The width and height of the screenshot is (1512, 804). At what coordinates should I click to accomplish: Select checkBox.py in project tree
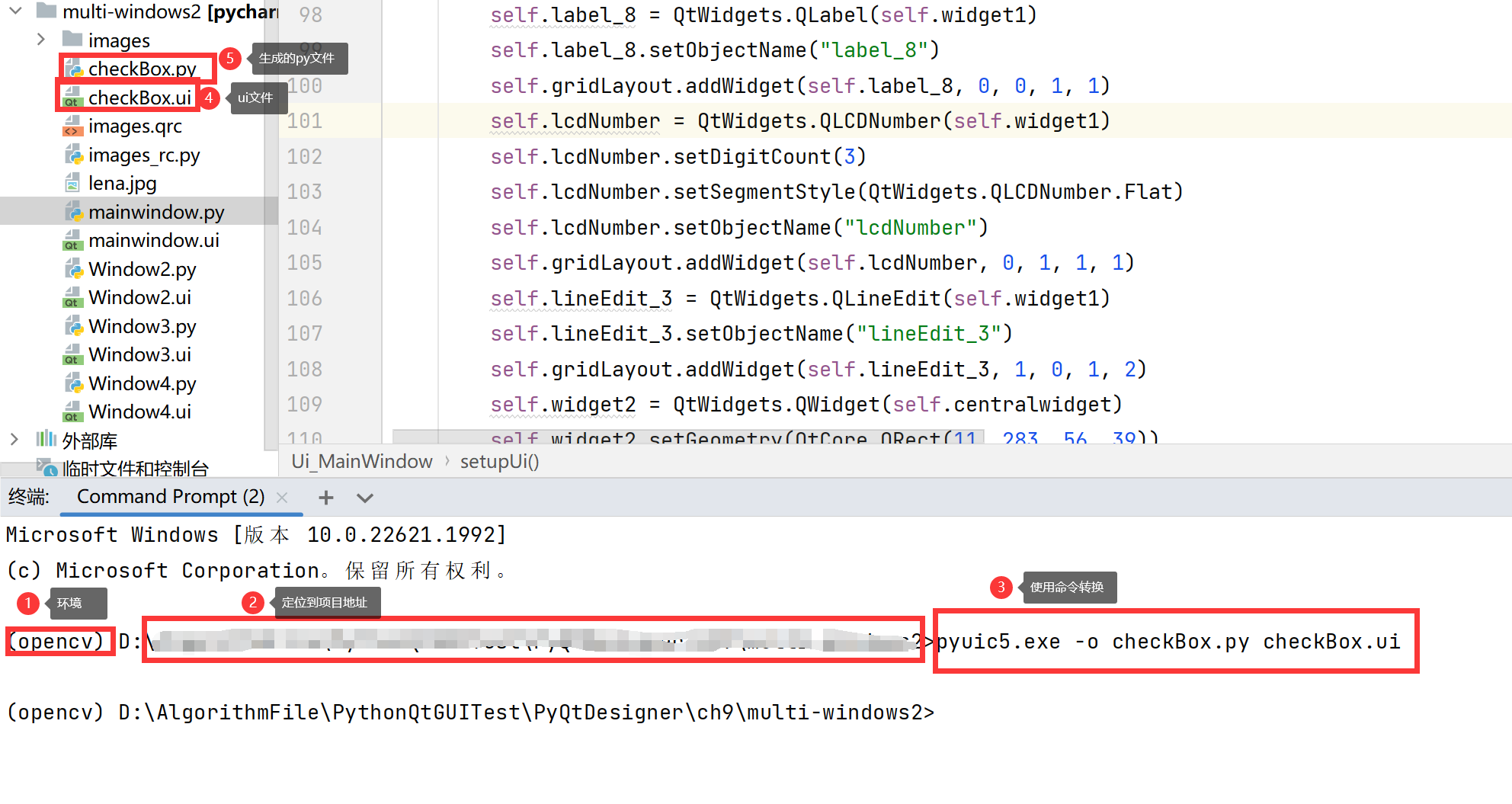point(143,69)
